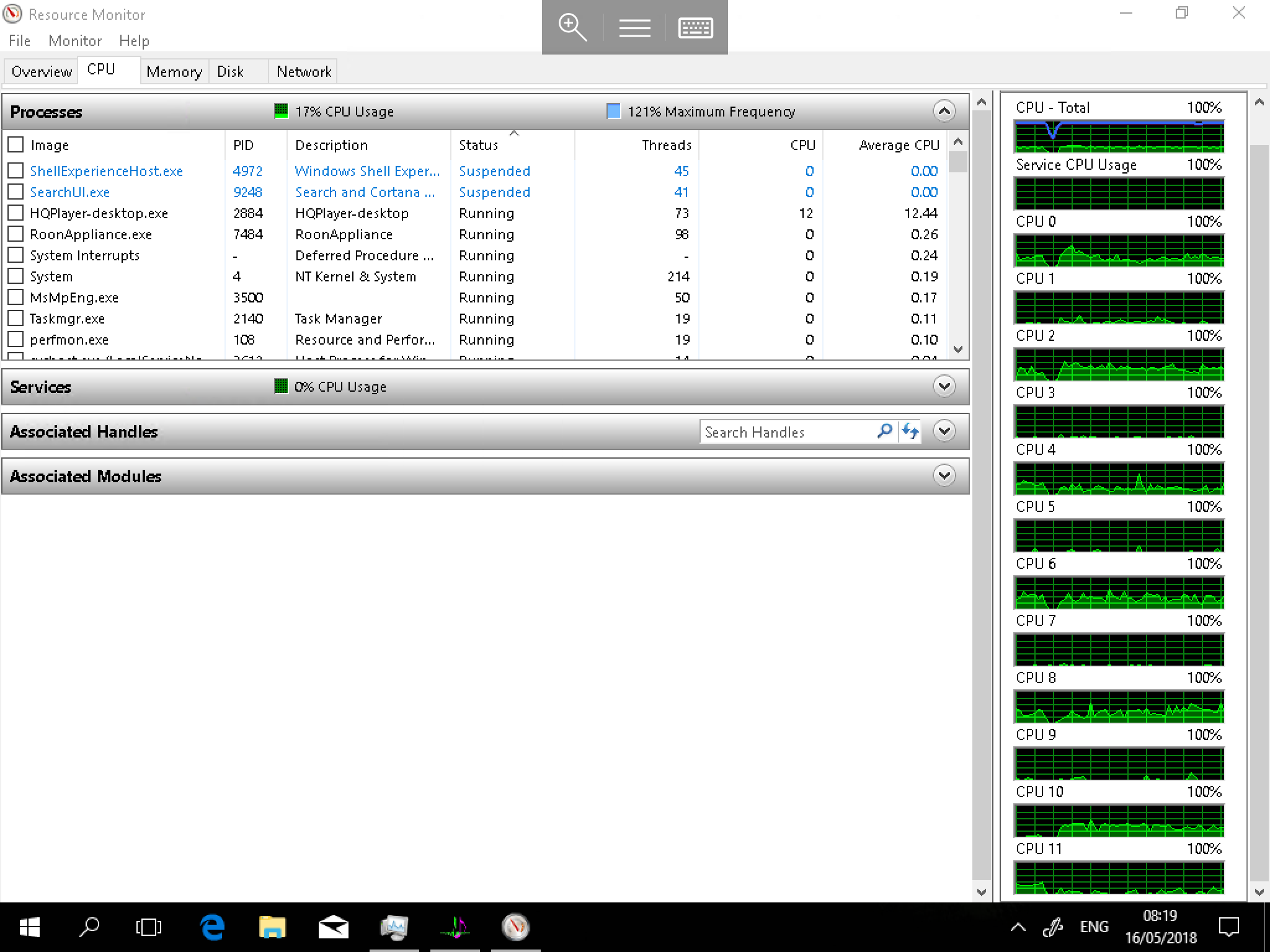This screenshot has height=952, width=1270.
Task: Click the green CPU Usage indicator in Services
Action: (281, 386)
